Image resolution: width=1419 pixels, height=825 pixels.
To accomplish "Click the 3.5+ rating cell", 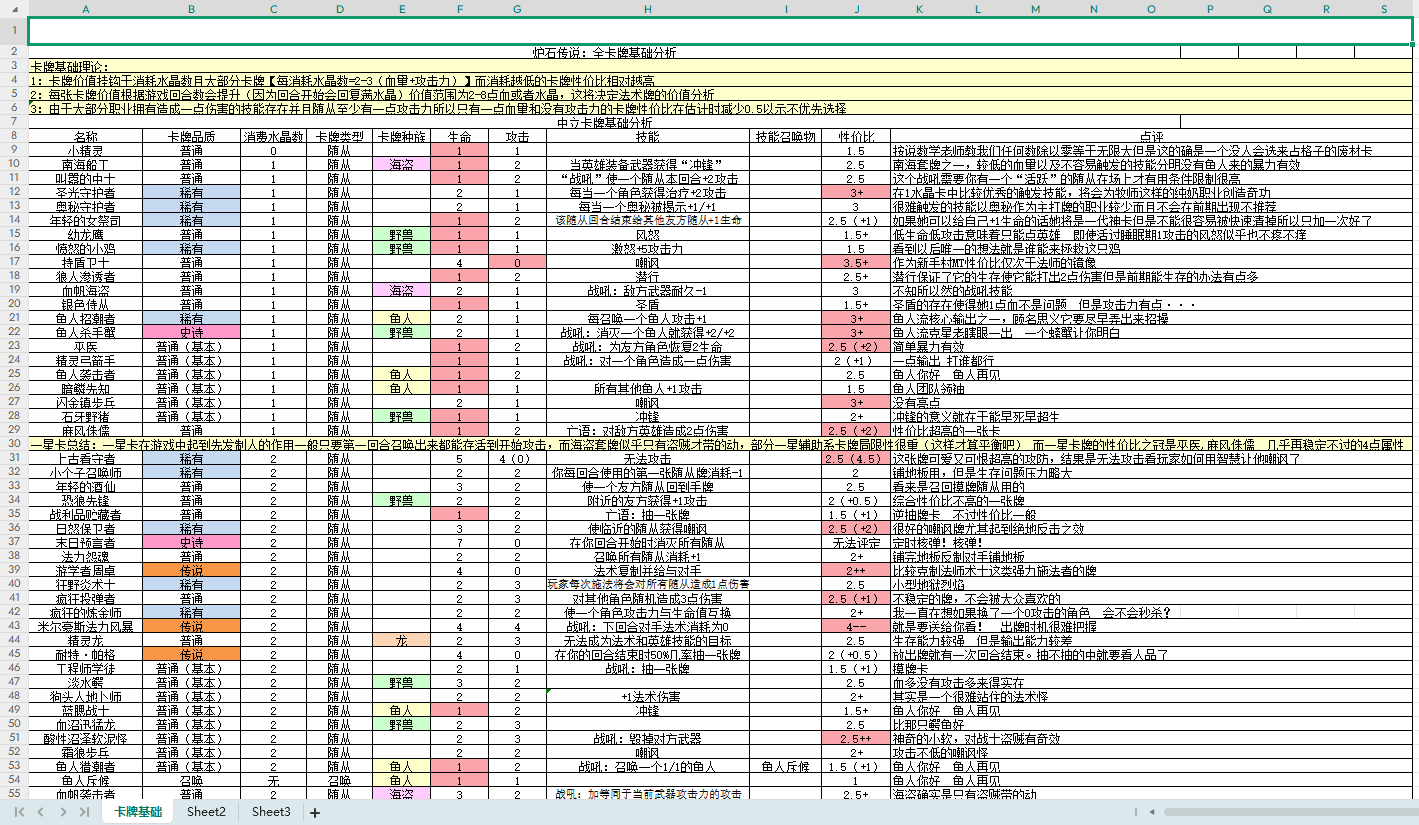I will [x=857, y=262].
